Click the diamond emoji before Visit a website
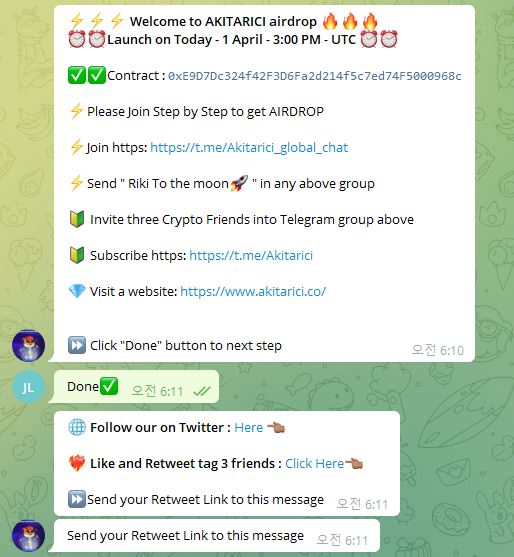Viewport: 514px width, 557px height. pos(77,291)
